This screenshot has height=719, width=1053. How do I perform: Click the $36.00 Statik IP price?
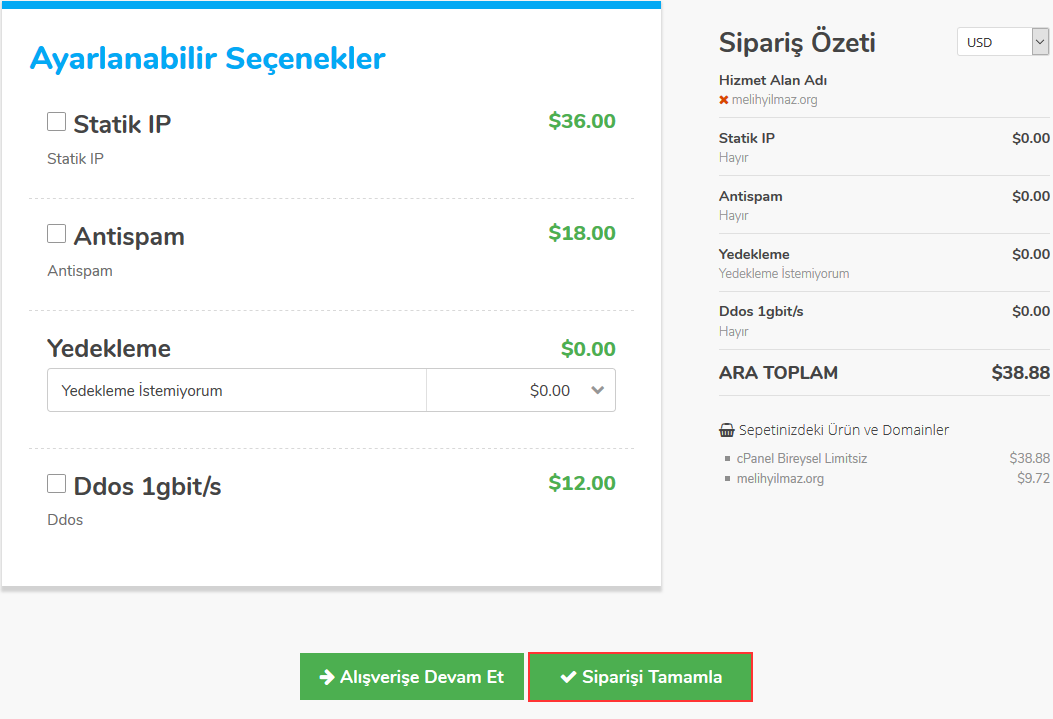pos(582,122)
